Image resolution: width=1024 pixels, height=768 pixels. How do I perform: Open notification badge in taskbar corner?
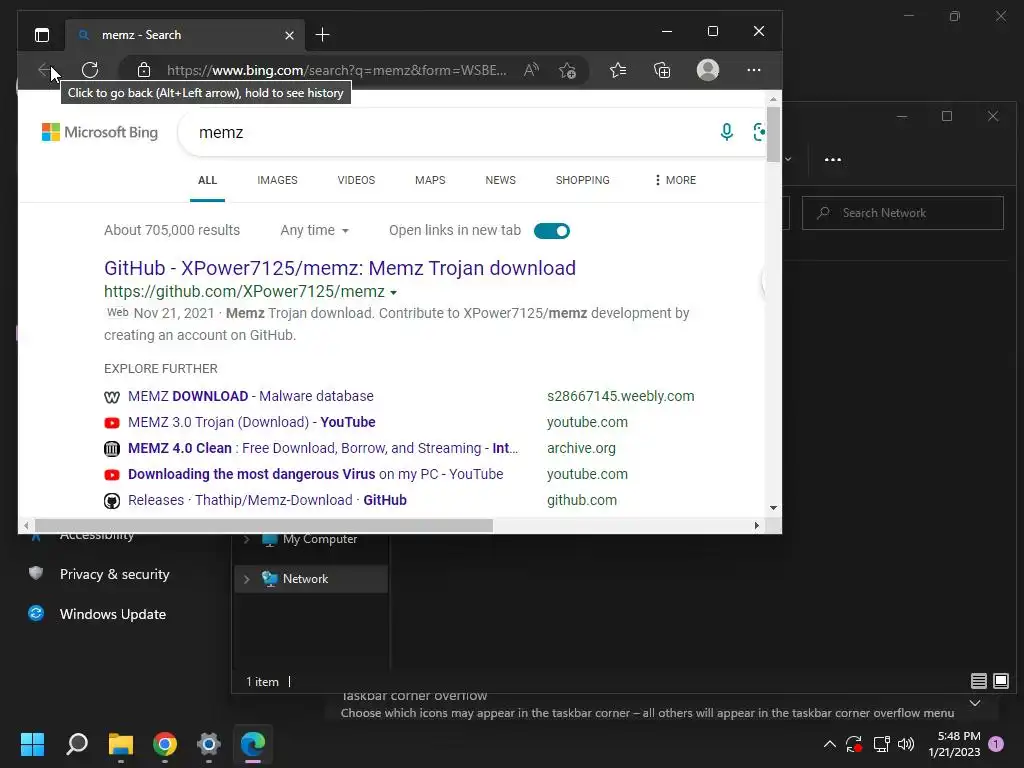pos(996,744)
